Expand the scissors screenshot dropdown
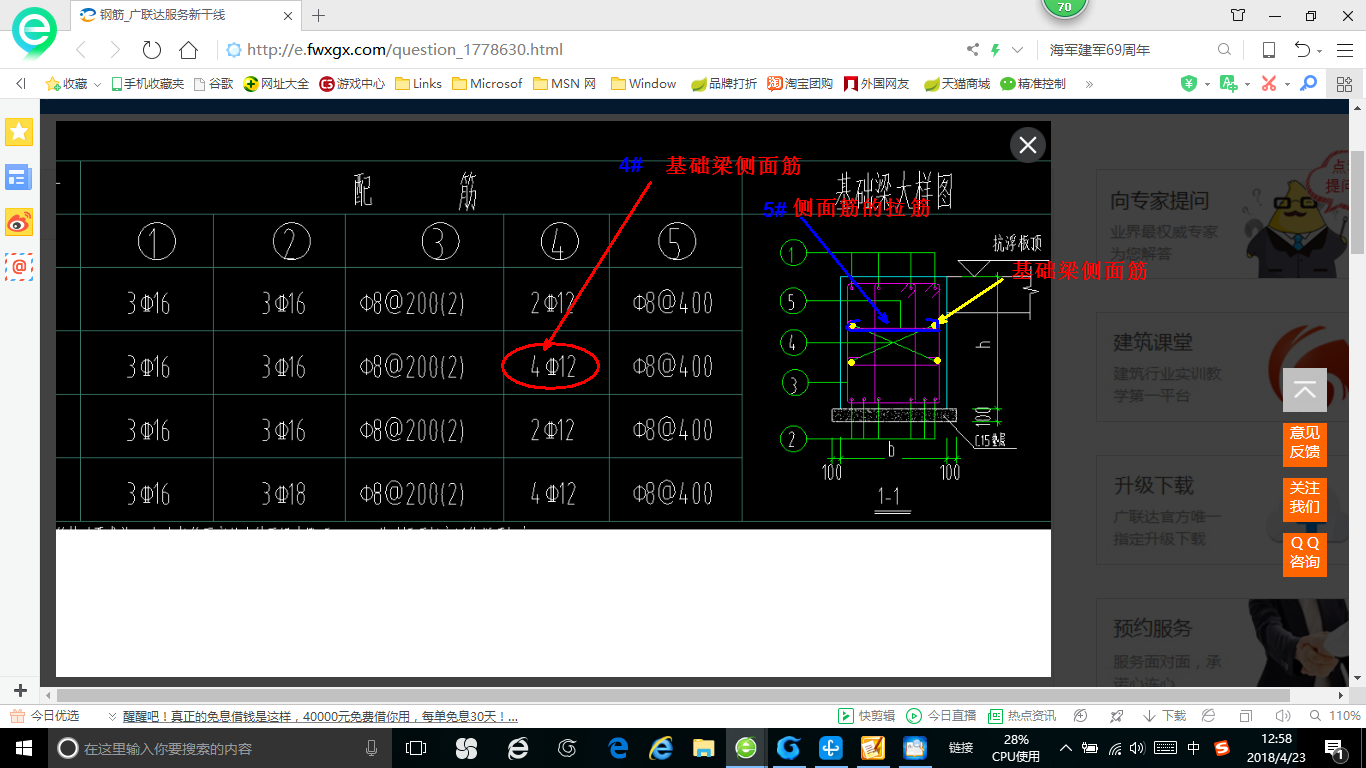Viewport: 1366px width, 768px height. point(1287,85)
